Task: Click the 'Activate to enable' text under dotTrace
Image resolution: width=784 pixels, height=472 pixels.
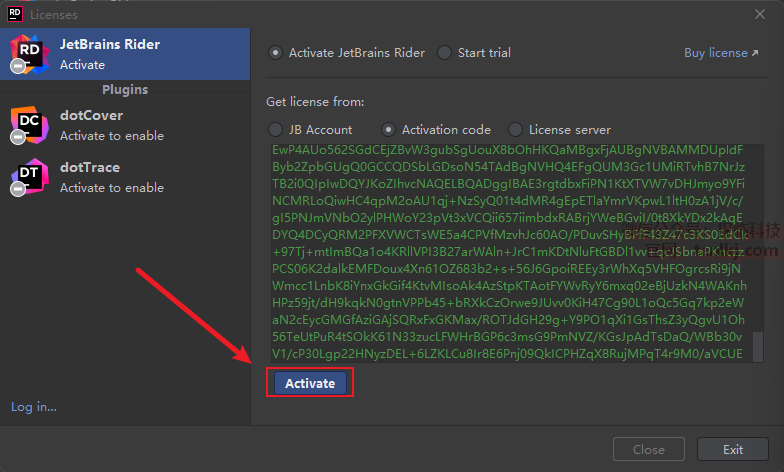Action: tap(112, 188)
